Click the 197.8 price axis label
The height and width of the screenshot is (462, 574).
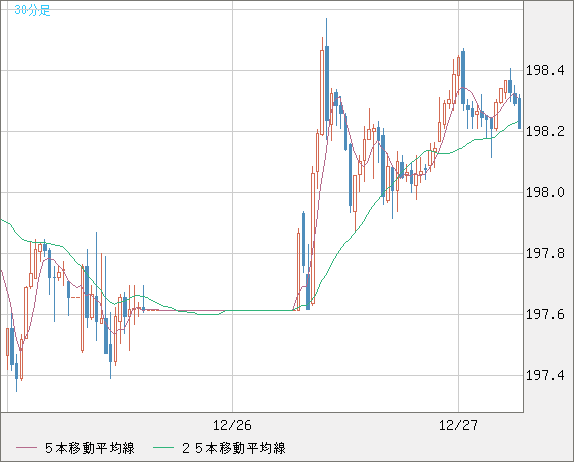545,253
